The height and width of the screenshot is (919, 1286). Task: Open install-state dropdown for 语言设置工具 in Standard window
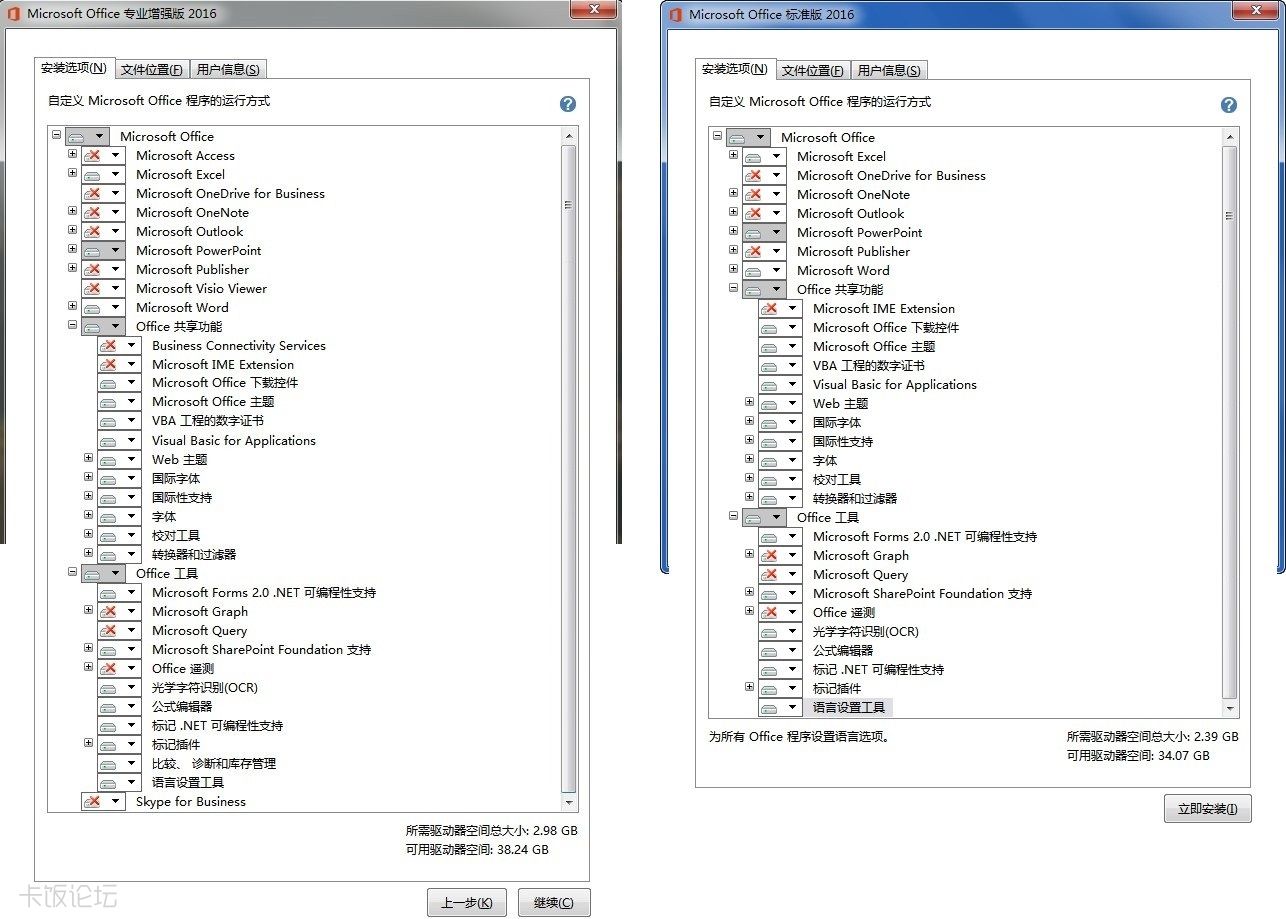pyautogui.click(x=793, y=707)
